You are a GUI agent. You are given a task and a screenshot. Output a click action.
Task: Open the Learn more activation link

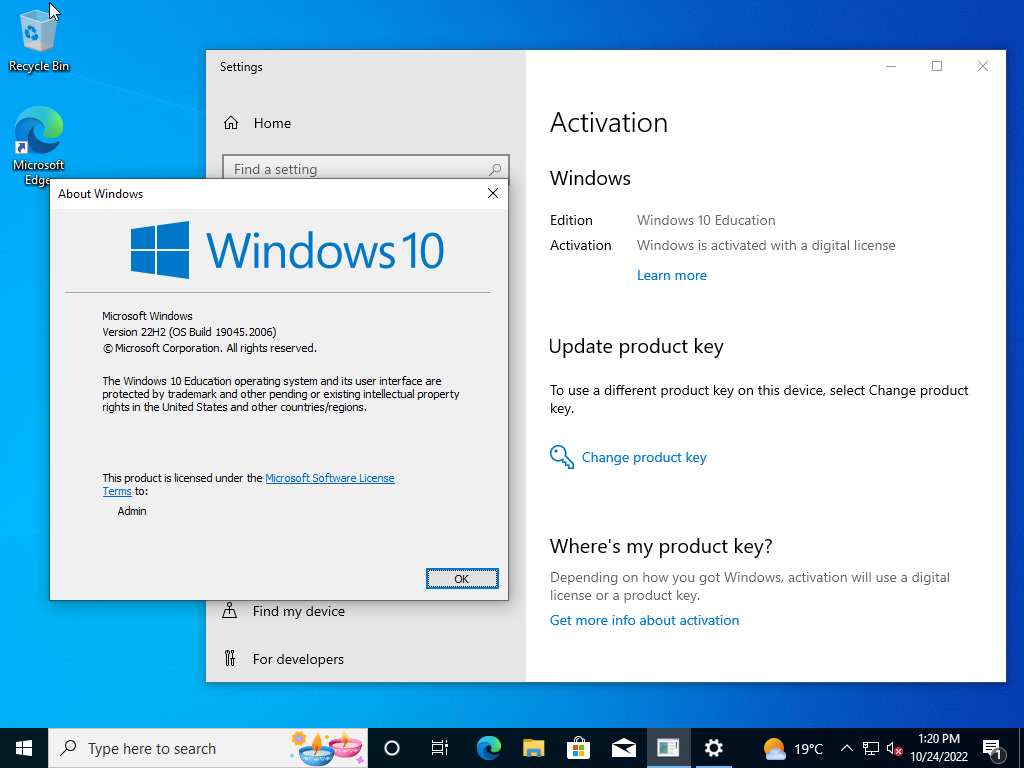671,274
